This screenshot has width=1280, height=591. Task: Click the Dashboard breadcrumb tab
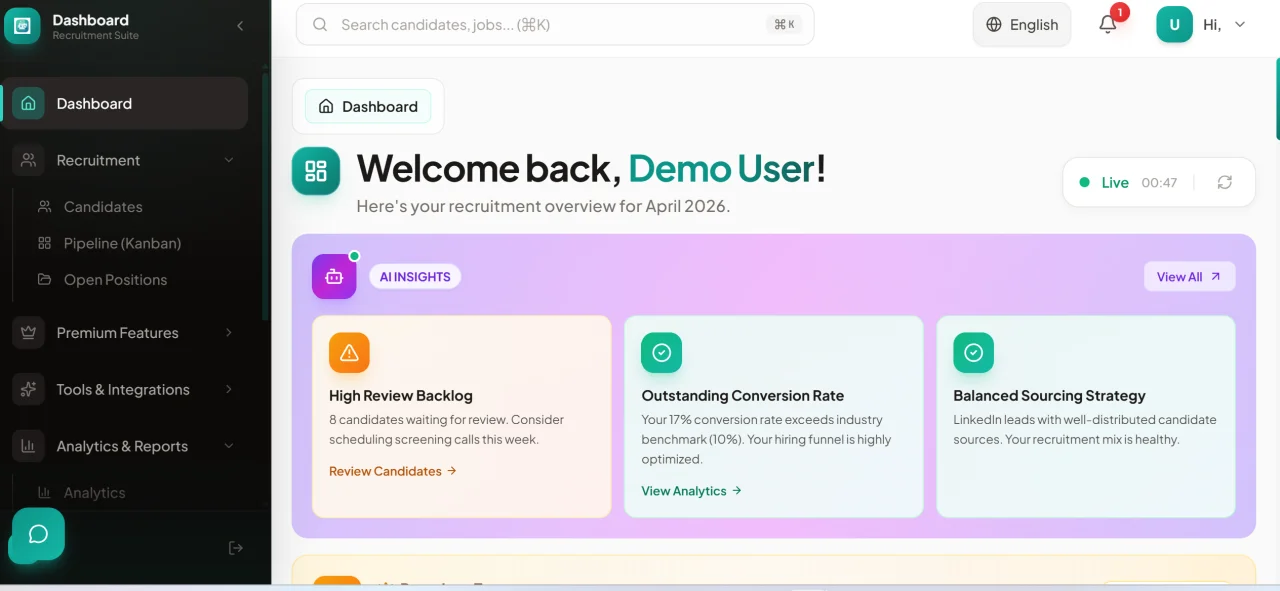point(368,106)
